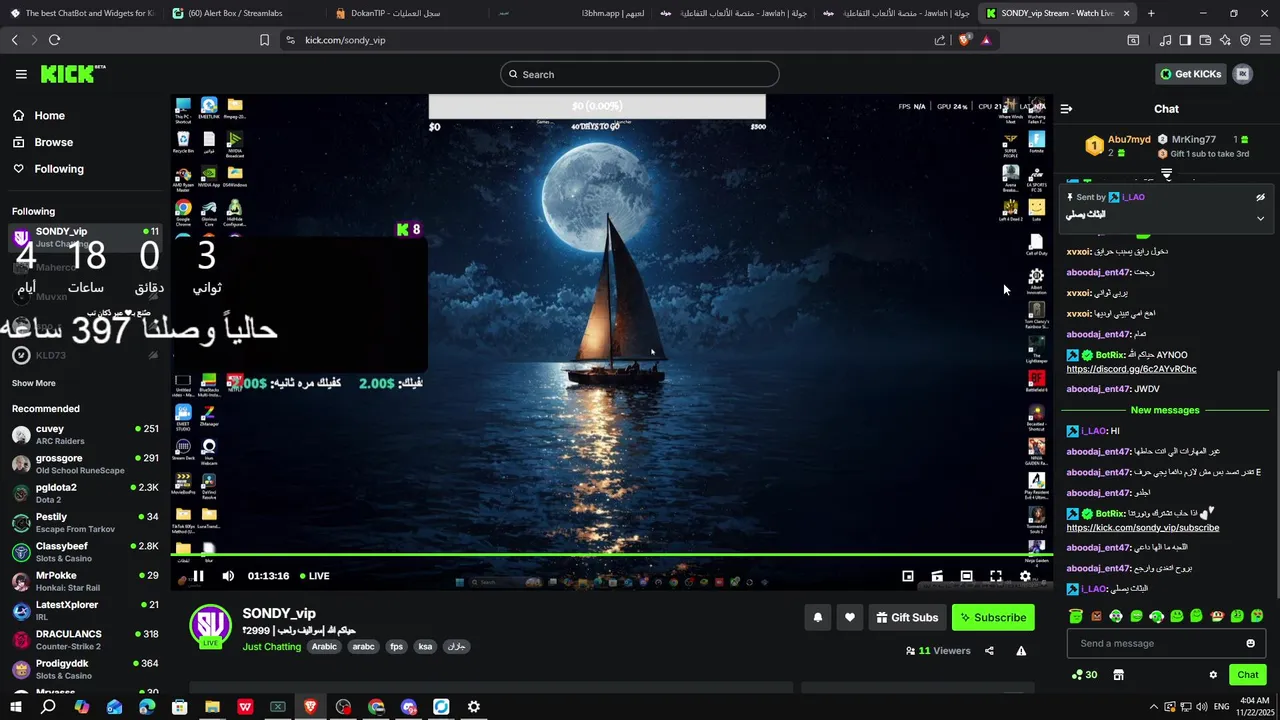The image size is (1280, 720).
Task: Open the discord.gg/6c2AYvRChc link in chat
Action: 1131,369
